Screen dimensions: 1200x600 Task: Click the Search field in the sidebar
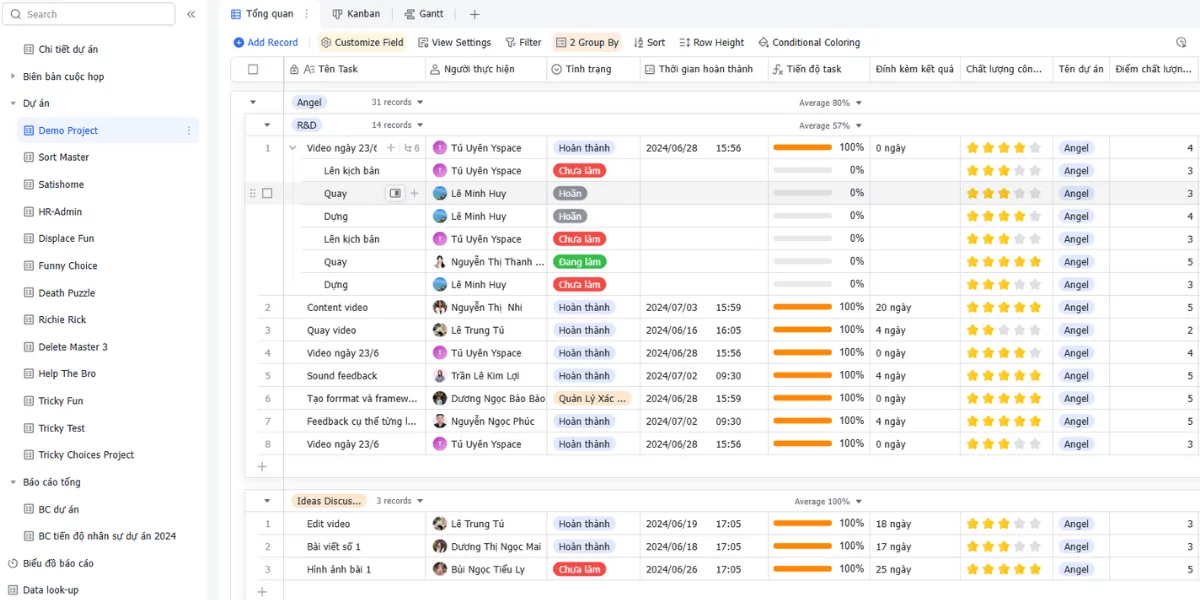90,14
